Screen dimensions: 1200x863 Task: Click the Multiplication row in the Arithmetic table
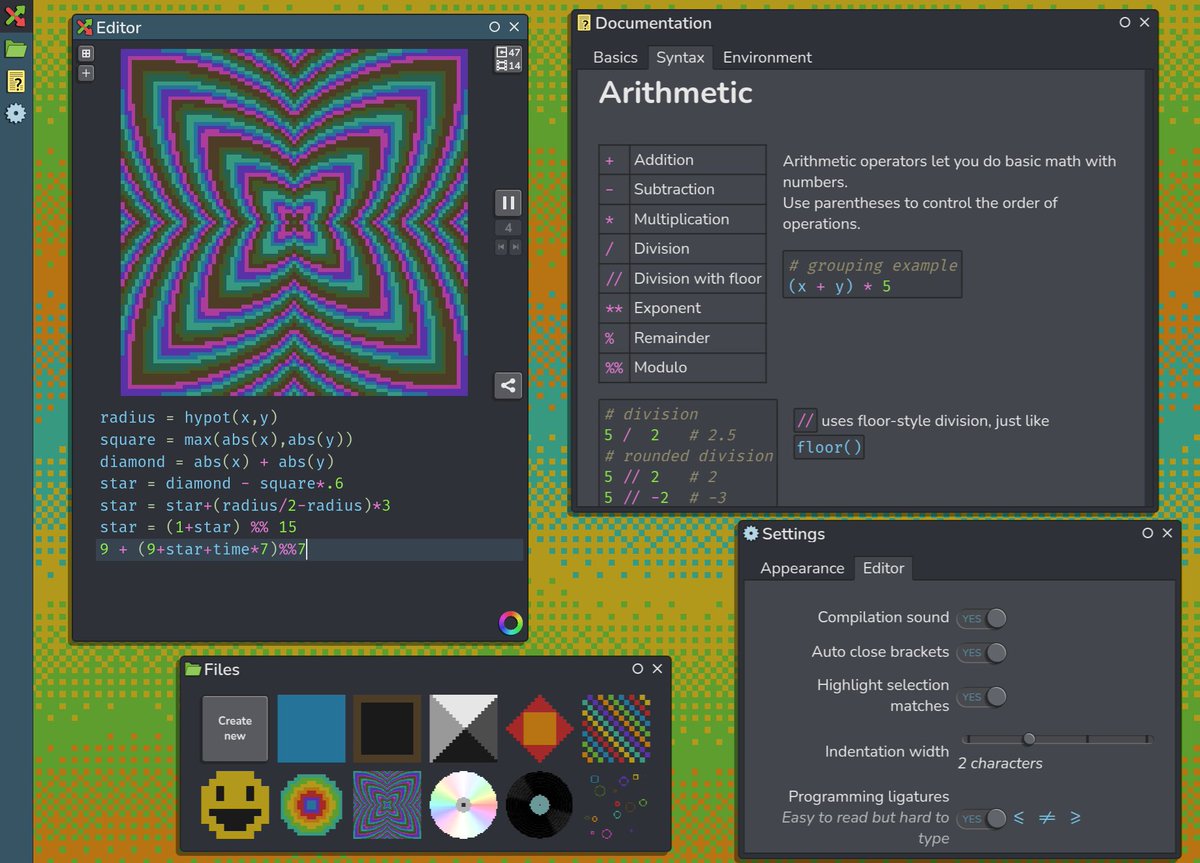click(682, 219)
